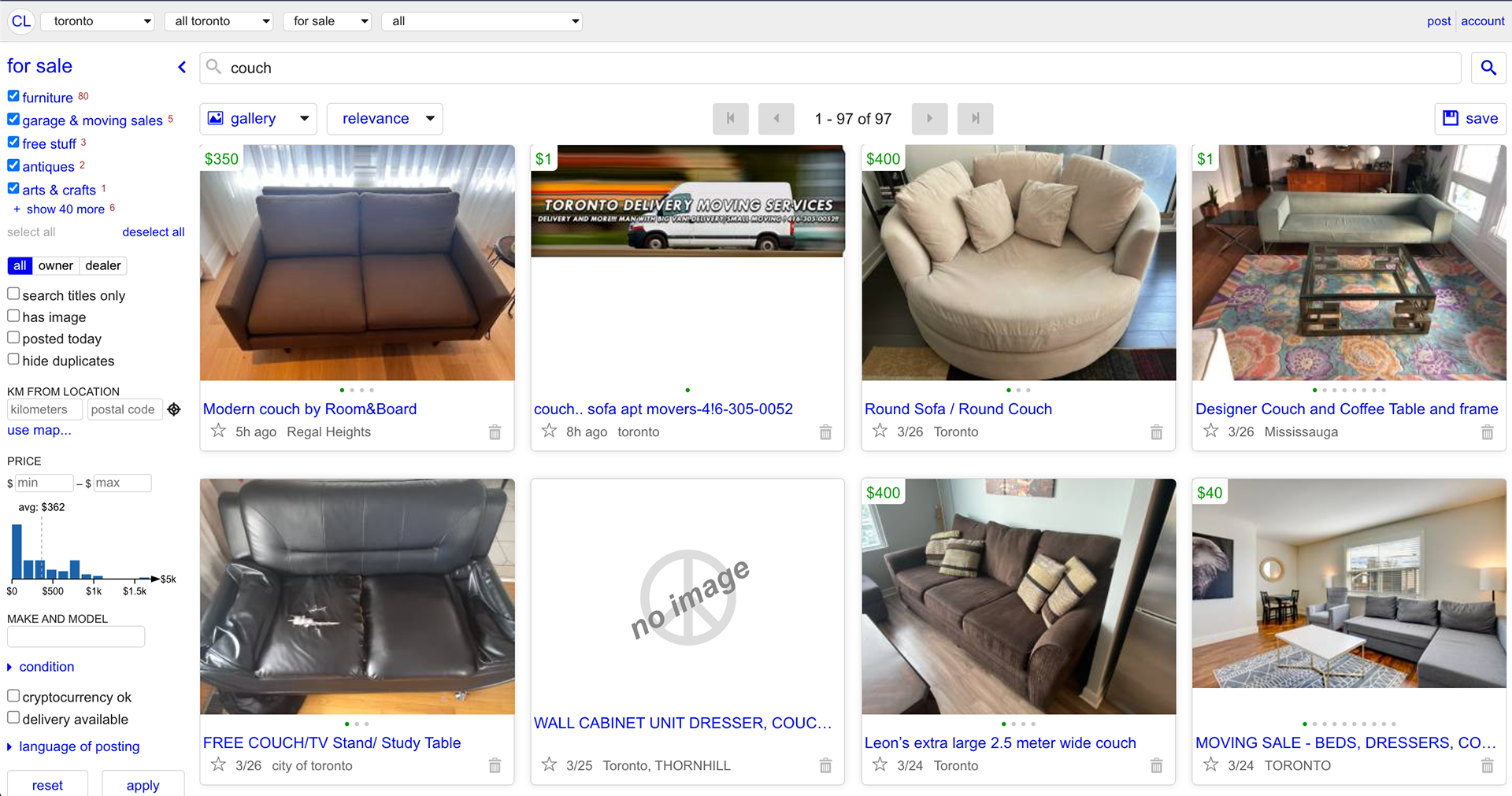
Task: Favorite Leon's extra large couch listing
Action: (880, 765)
